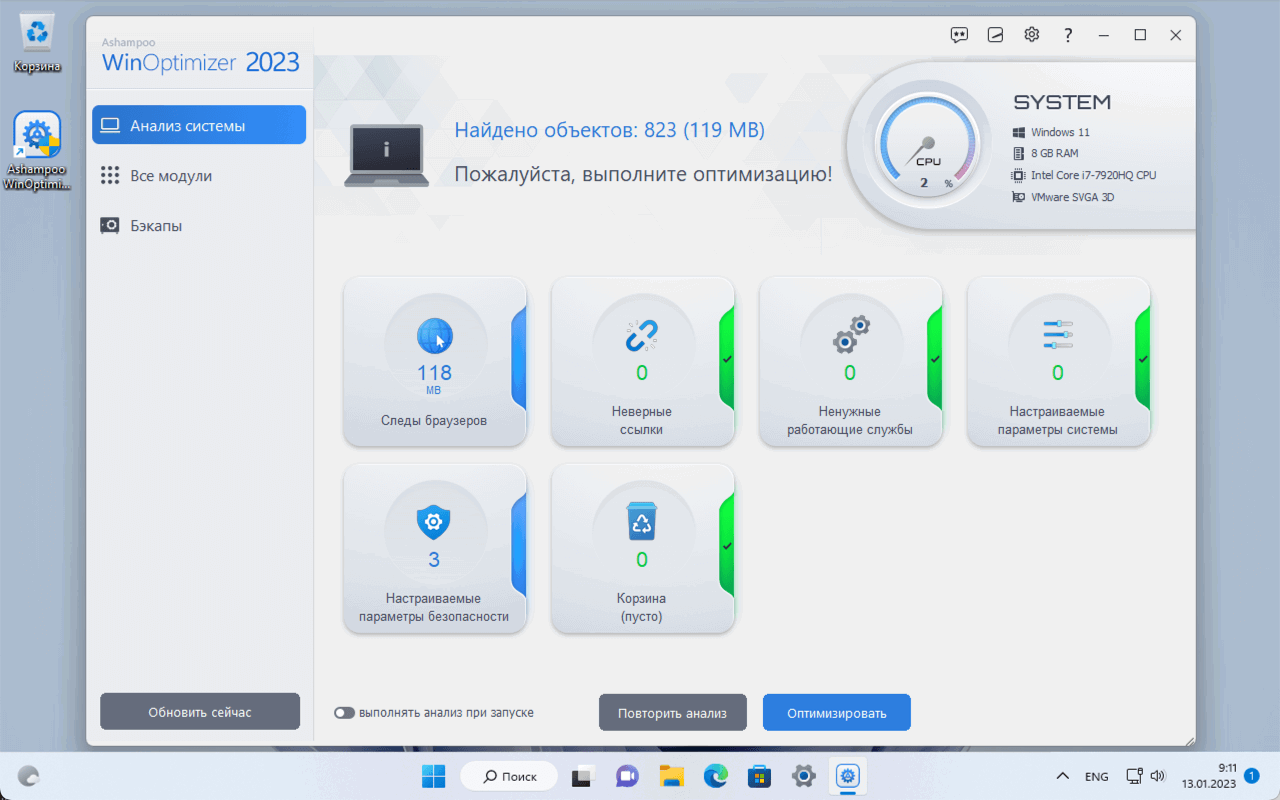
Task: Click the network icon in system tray
Action: click(1134, 776)
